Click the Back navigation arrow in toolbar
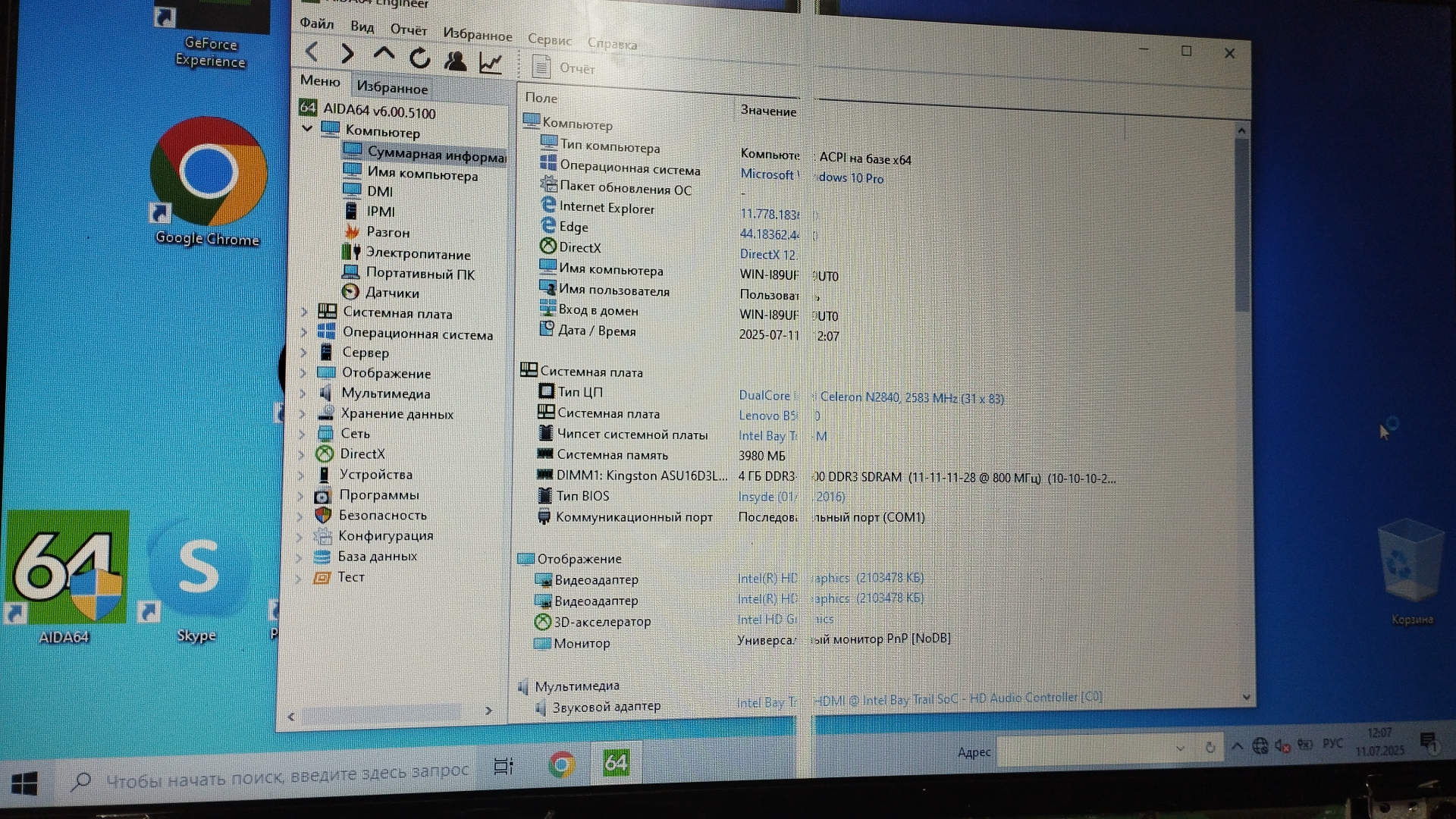This screenshot has width=1456, height=819. click(x=312, y=52)
